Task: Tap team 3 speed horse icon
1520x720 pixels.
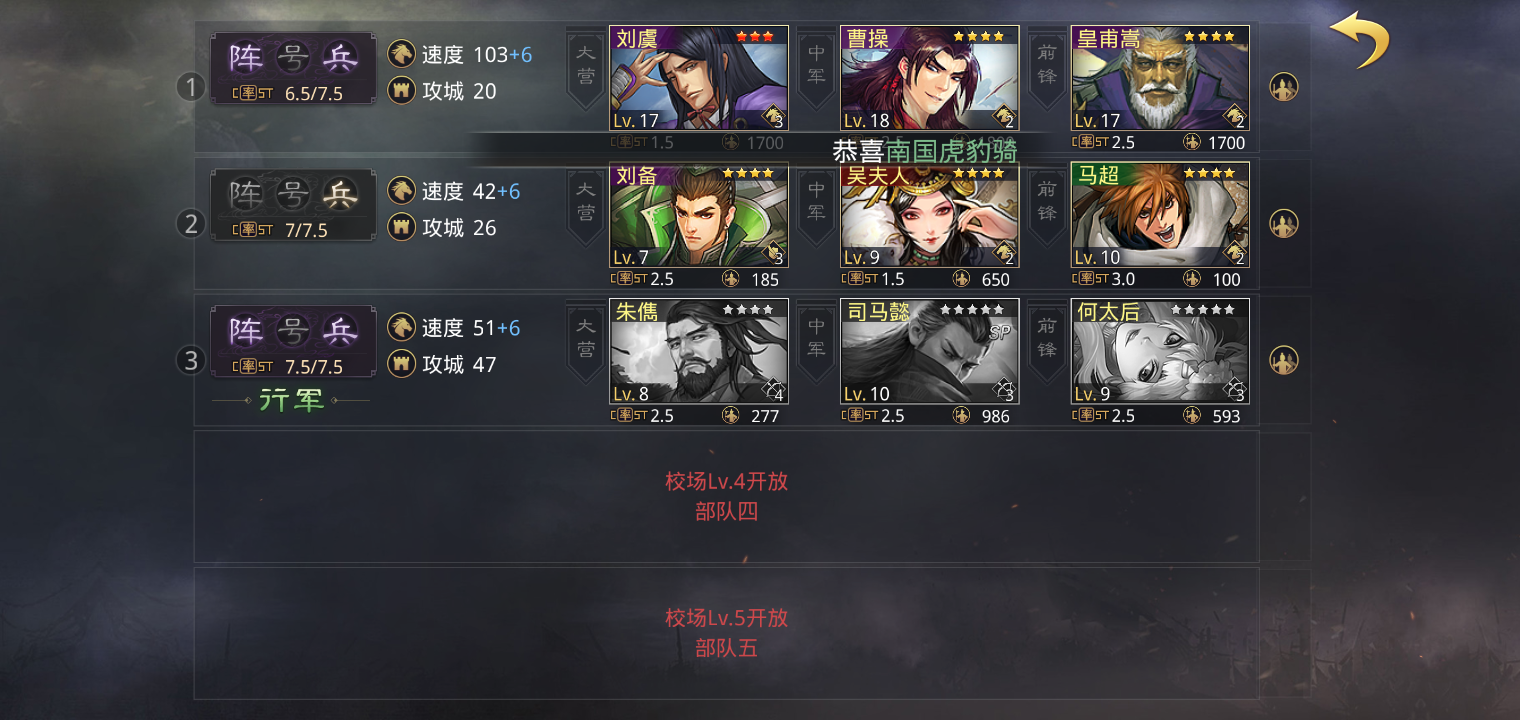Action: pyautogui.click(x=401, y=327)
